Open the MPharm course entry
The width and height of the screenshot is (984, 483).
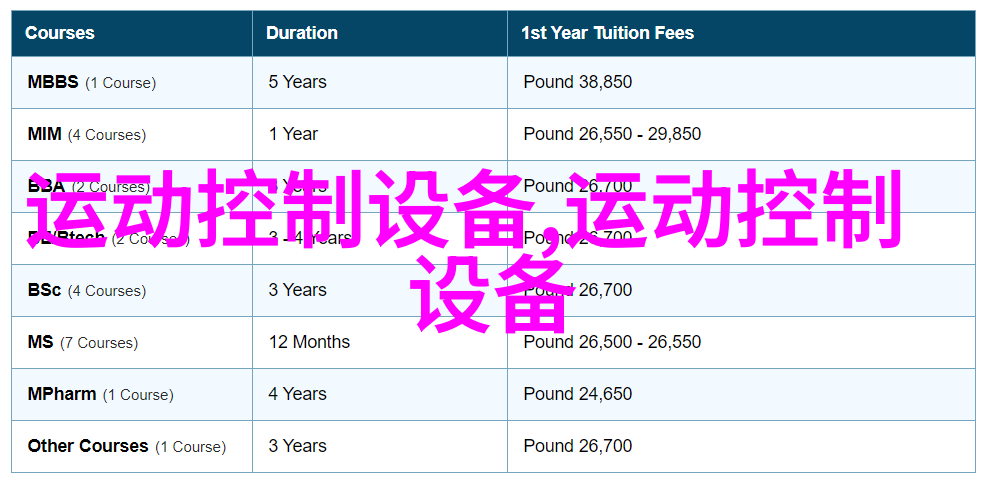tap(100, 395)
